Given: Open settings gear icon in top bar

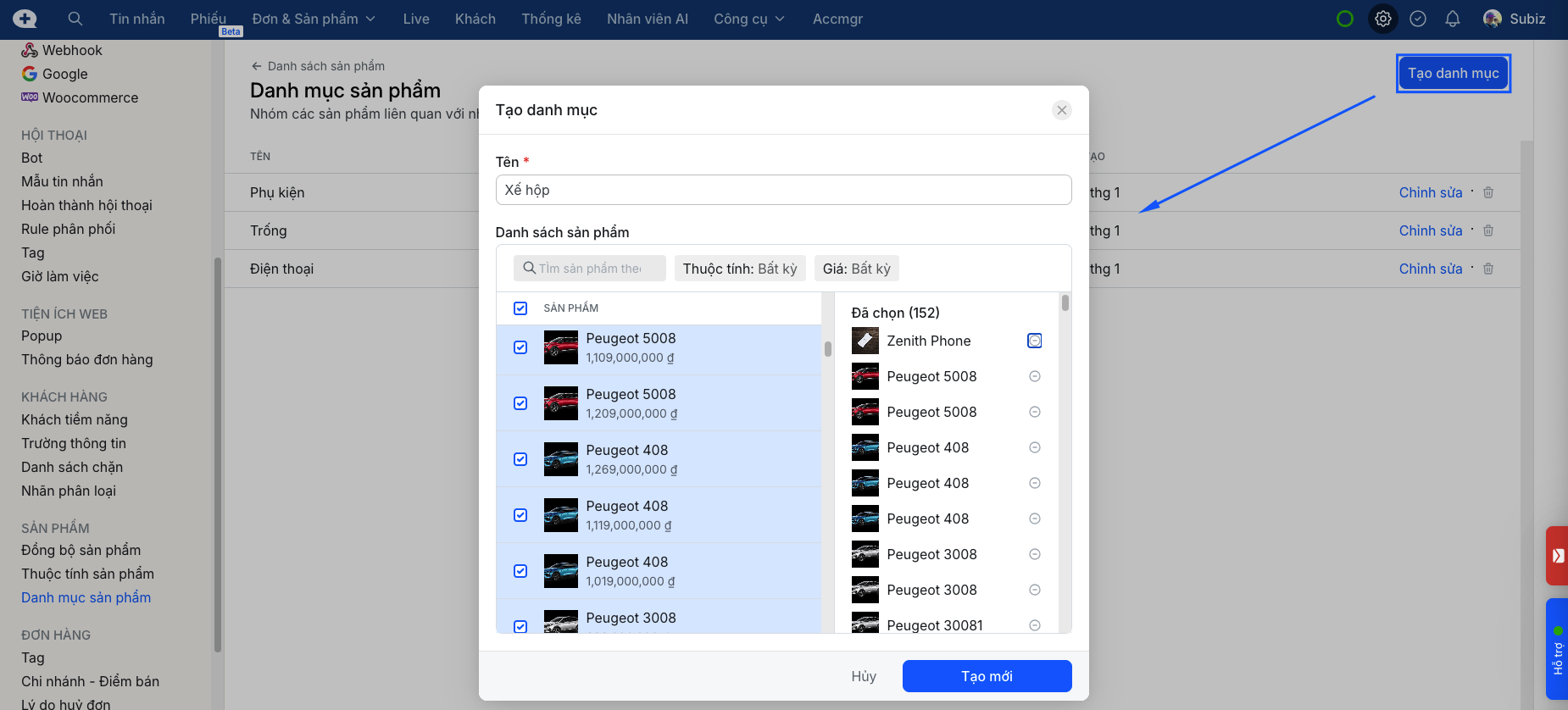Looking at the screenshot, I should [1383, 19].
